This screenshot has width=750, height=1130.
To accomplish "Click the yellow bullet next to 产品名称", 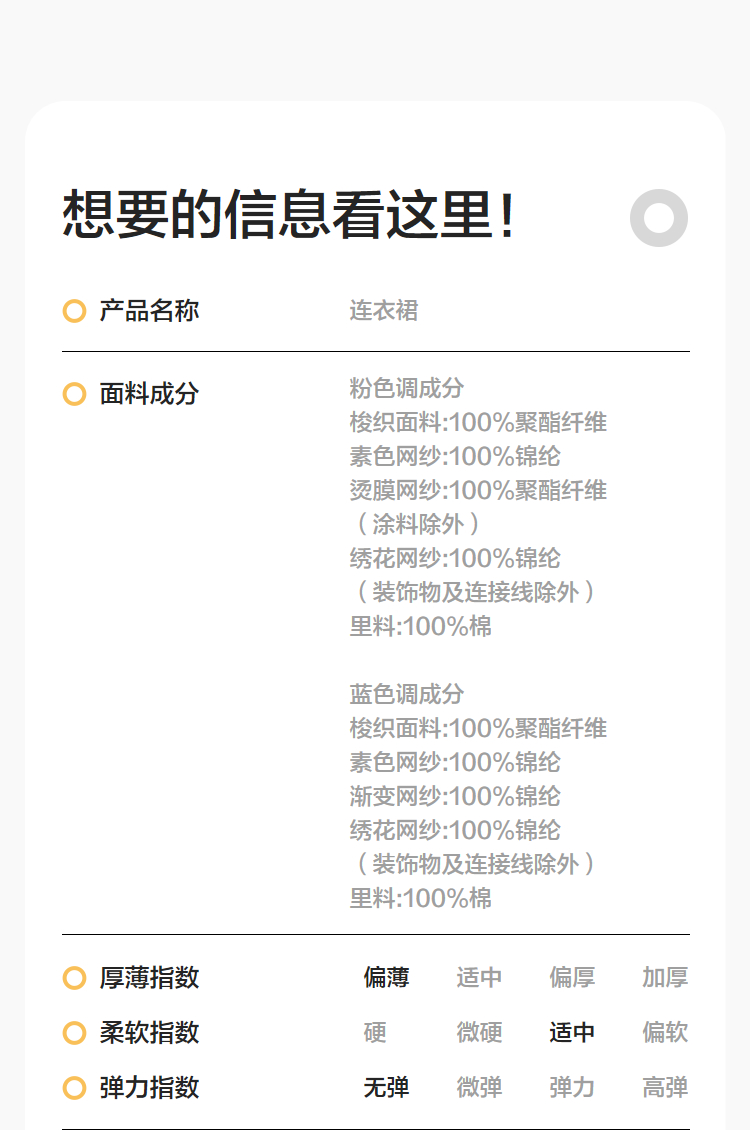I will tap(74, 311).
